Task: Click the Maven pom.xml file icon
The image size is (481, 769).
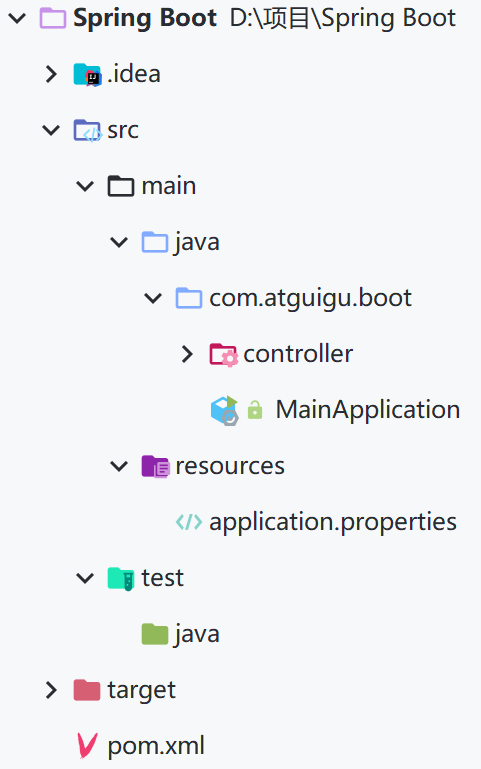Action: (x=87, y=746)
